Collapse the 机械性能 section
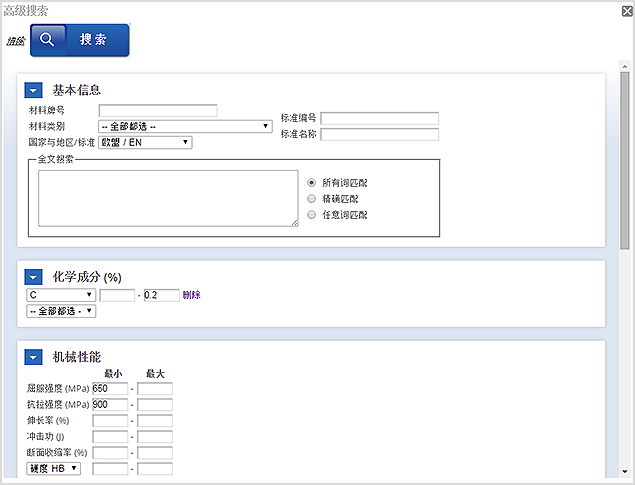635x485 pixels. (x=33, y=357)
